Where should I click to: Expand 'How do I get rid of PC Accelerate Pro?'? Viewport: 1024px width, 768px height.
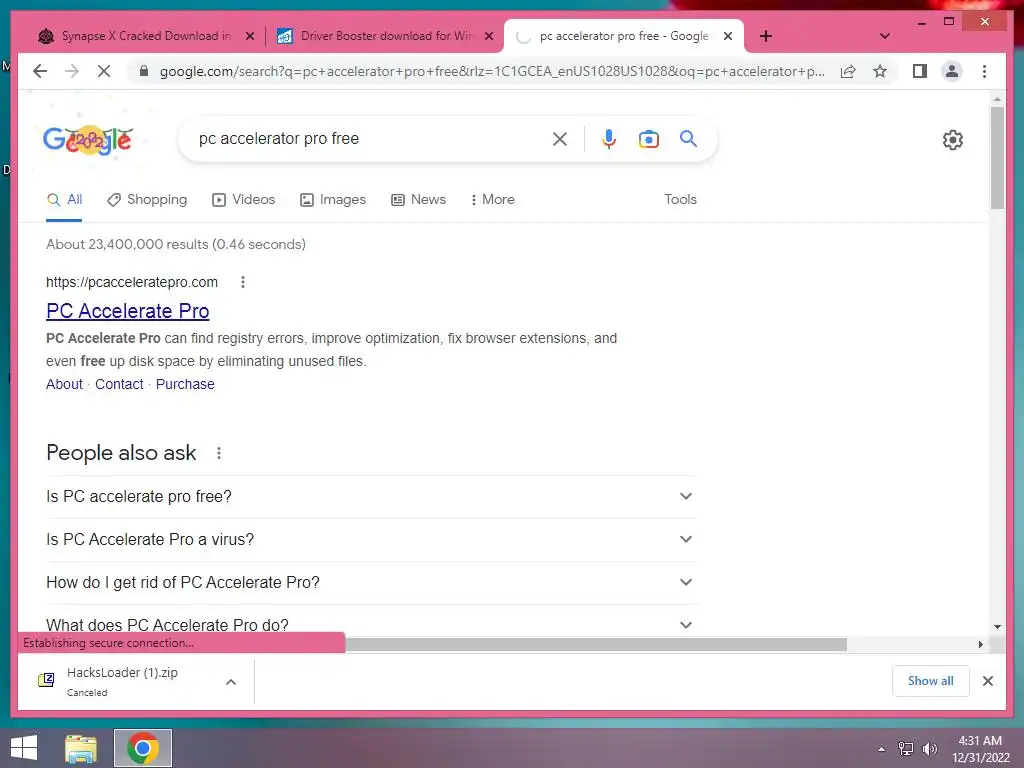click(x=372, y=583)
